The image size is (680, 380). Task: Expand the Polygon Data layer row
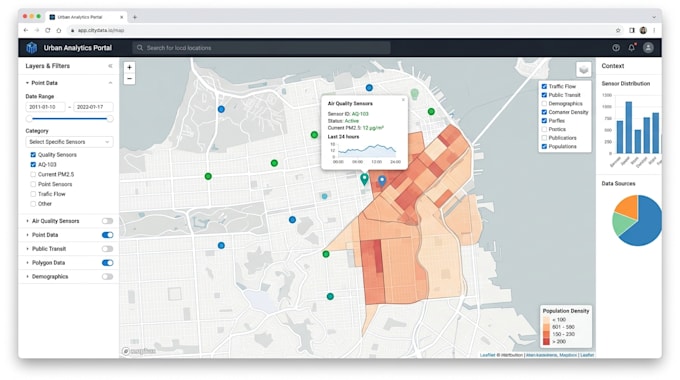tap(28, 263)
